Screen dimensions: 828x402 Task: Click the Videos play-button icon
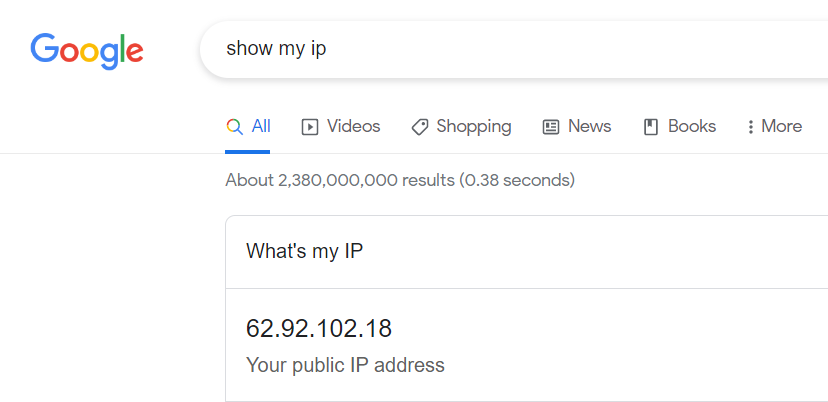tap(309, 127)
